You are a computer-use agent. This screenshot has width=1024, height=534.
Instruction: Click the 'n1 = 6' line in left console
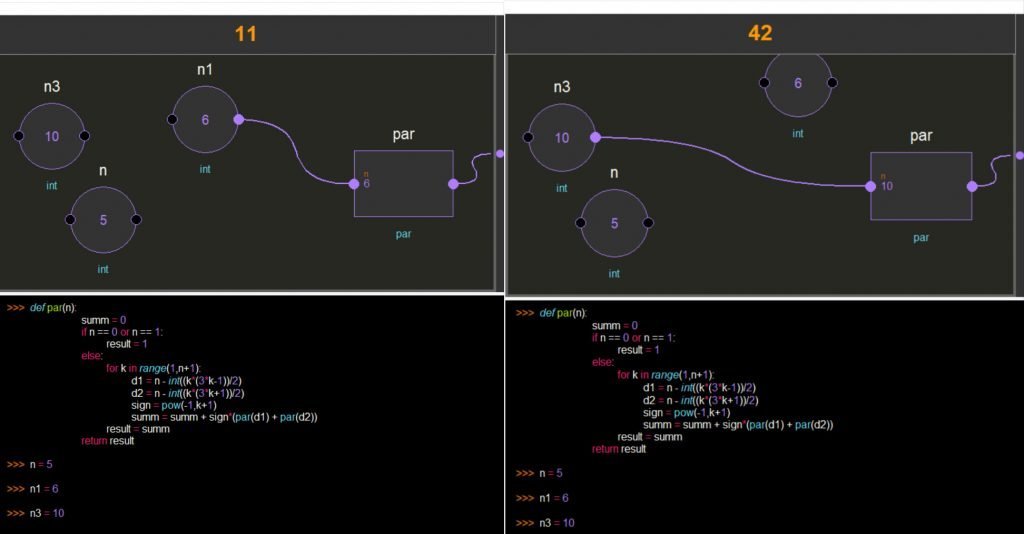tap(46, 488)
